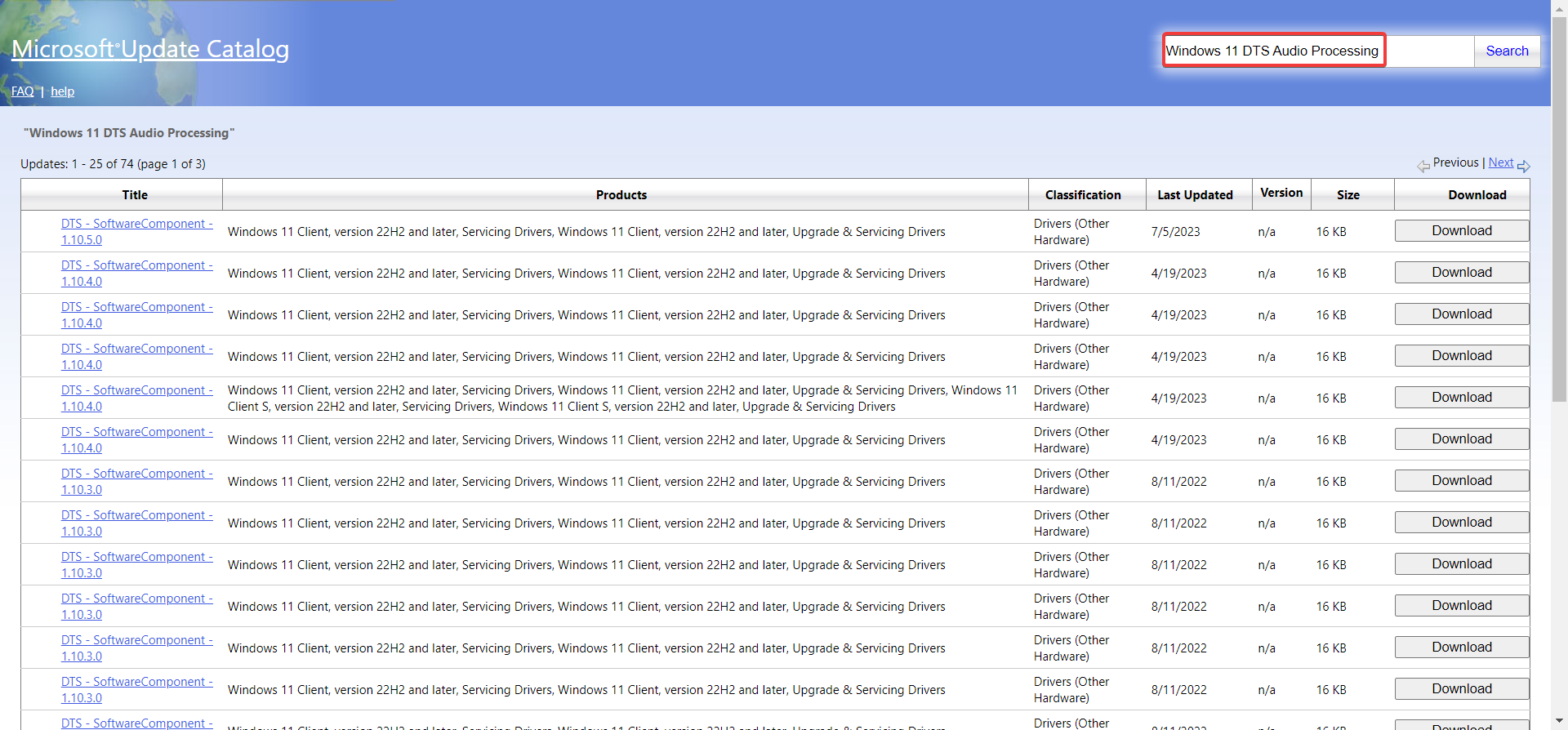Open the DTS SoftwareComponent 1.10.5.0 link
This screenshot has width=1568, height=730.
point(137,232)
